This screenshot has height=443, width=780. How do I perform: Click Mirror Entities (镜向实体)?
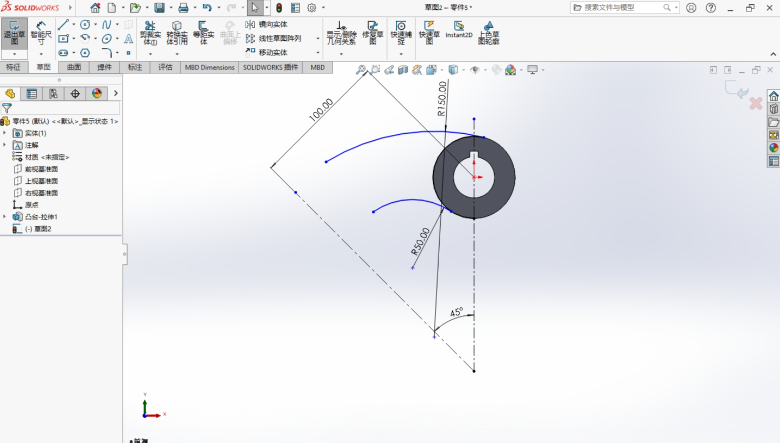pos(266,24)
